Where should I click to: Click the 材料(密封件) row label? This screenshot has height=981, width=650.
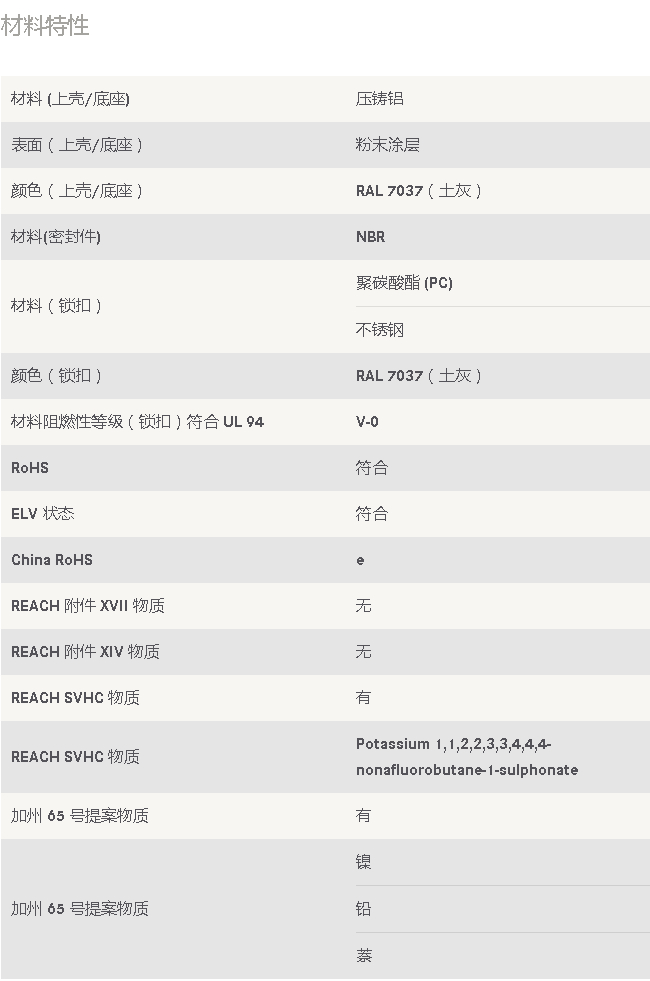(56, 237)
